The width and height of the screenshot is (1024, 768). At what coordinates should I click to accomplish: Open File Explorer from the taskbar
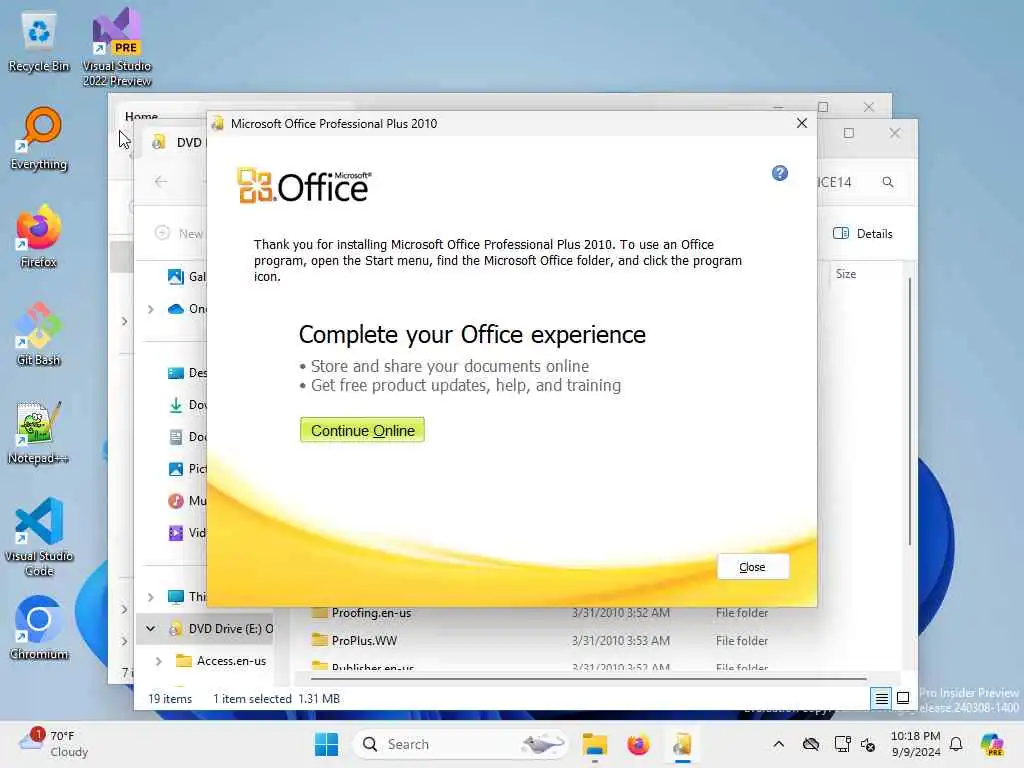coord(595,744)
